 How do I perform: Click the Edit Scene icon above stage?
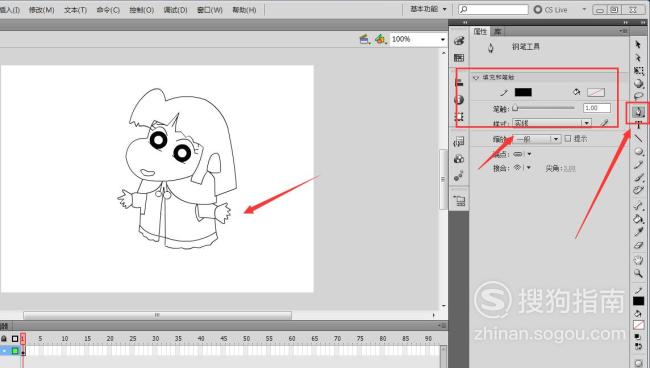click(364, 39)
